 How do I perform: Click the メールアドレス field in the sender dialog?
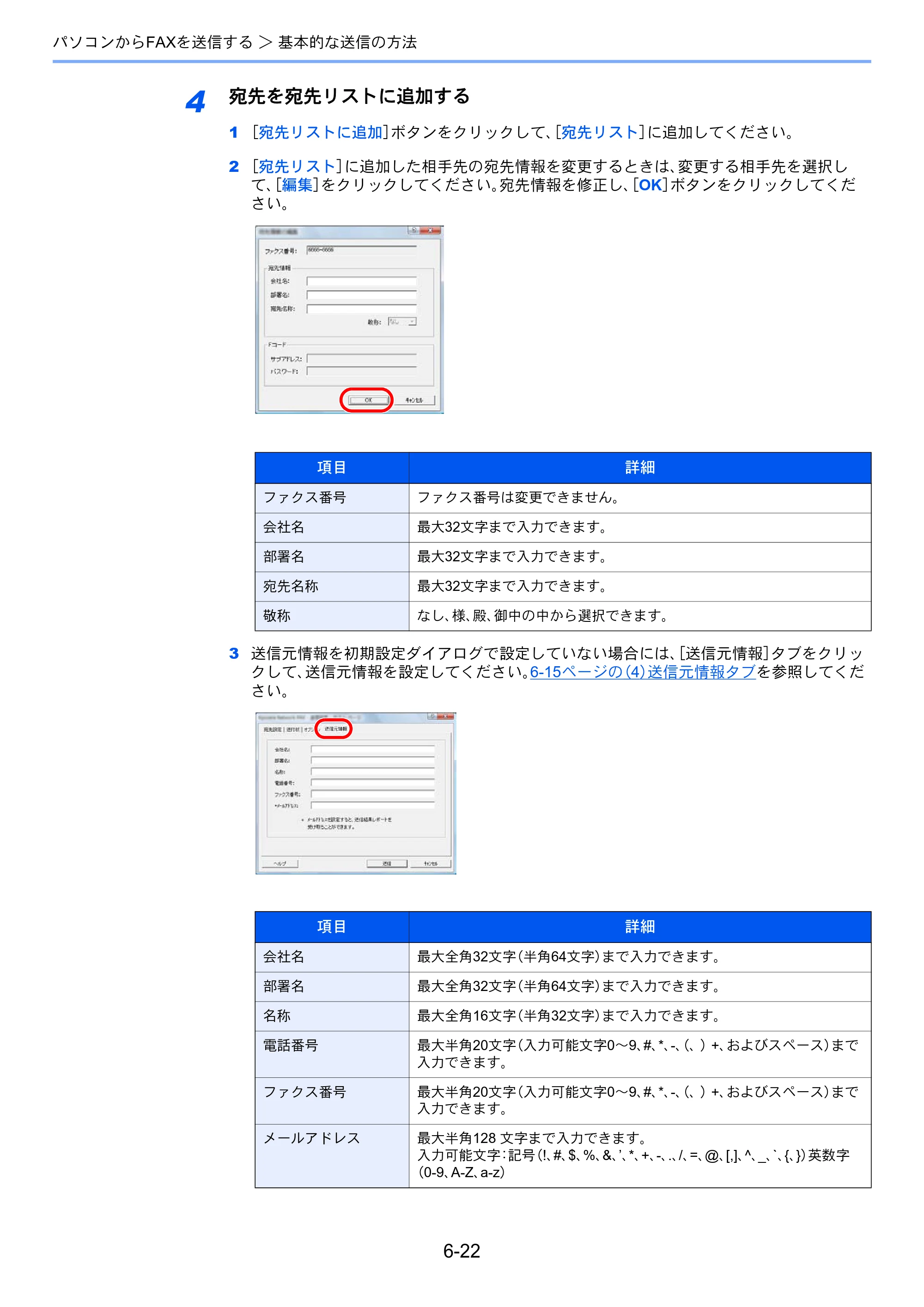(x=372, y=805)
